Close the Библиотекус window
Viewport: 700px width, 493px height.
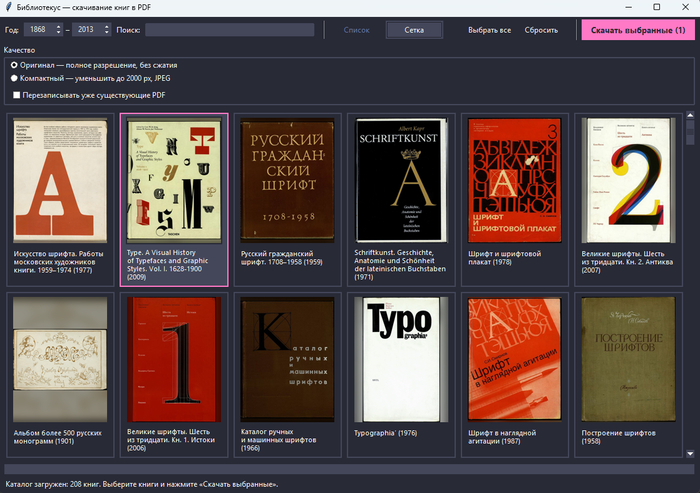(x=685, y=7)
